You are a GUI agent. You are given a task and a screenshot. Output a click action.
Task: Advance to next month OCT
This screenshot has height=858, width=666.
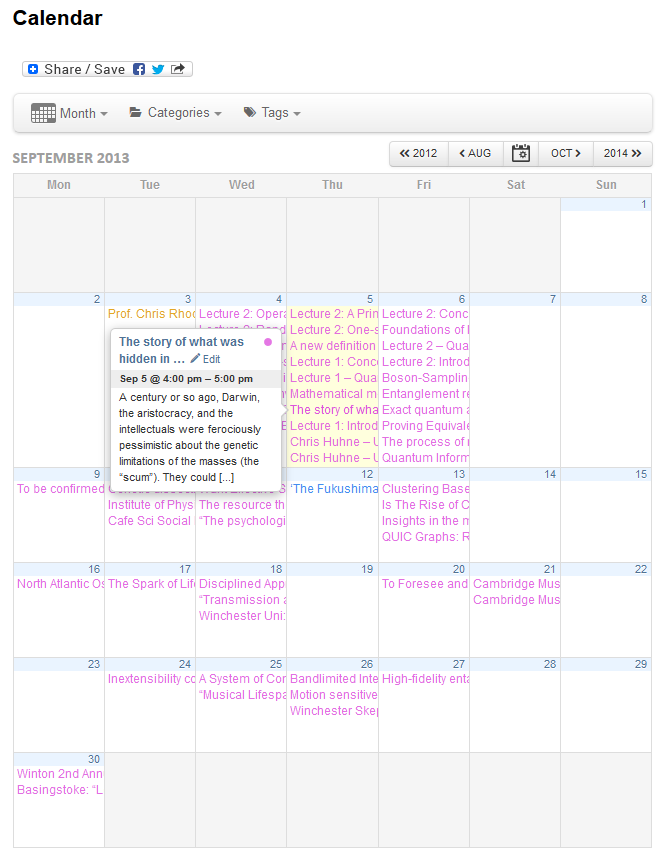[565, 153]
